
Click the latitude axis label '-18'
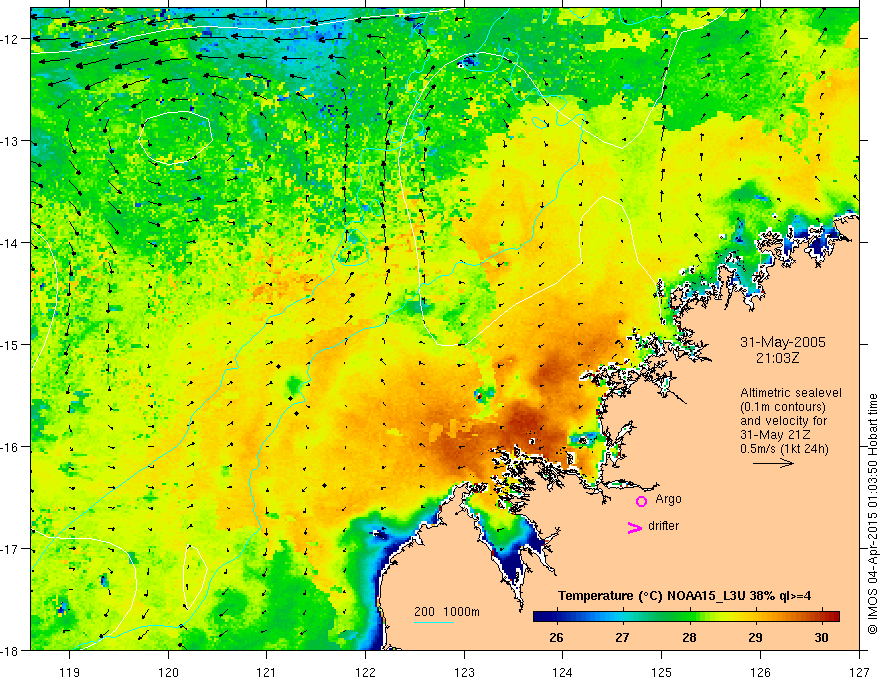pos(11,651)
